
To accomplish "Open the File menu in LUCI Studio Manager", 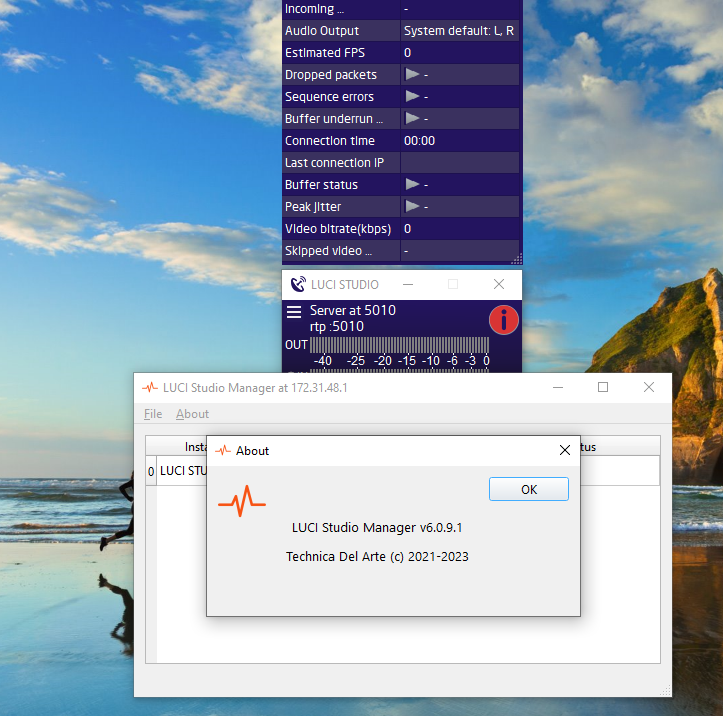I will (153, 414).
